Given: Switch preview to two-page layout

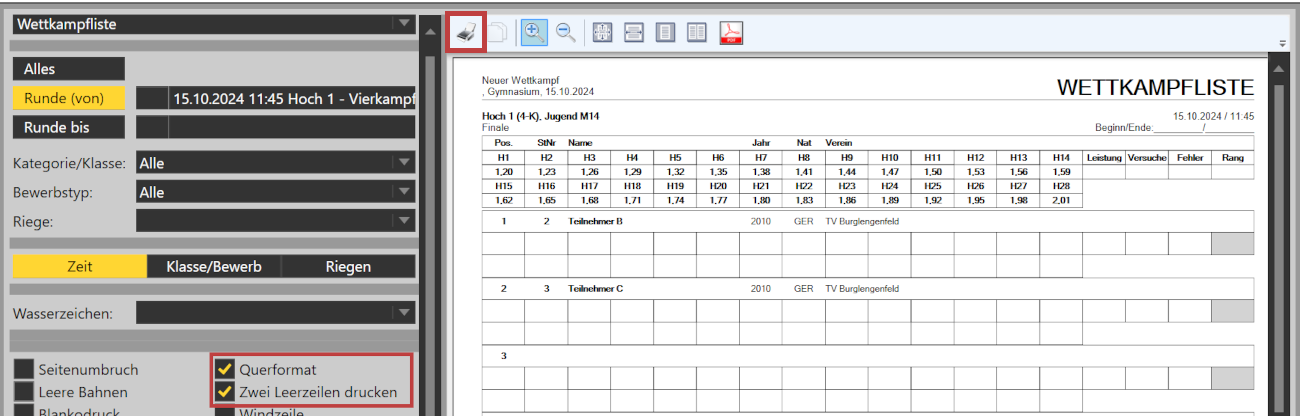Looking at the screenshot, I should pyautogui.click(x=697, y=32).
